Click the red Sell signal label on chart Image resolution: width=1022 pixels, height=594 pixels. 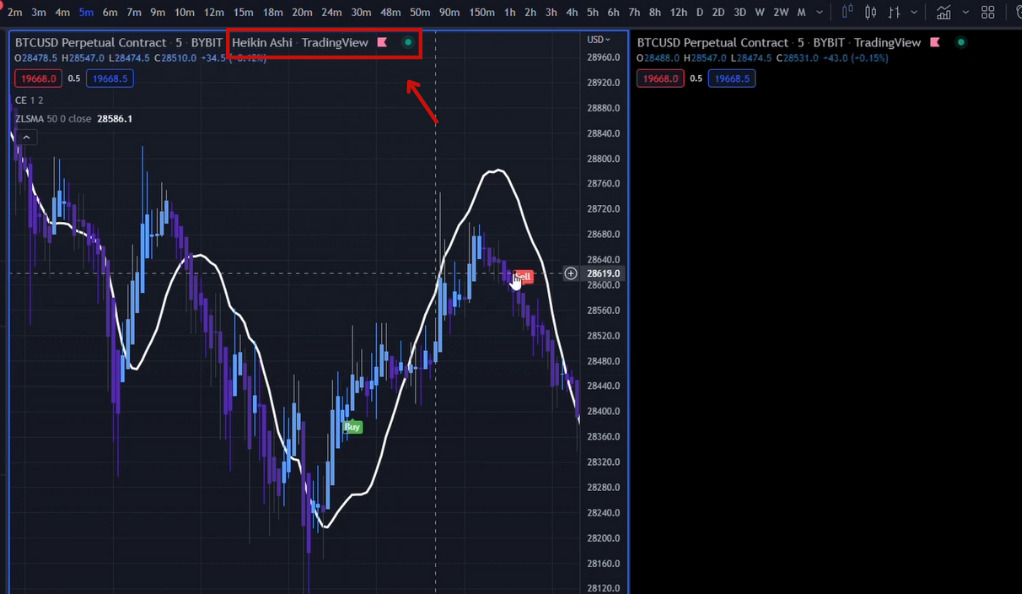(523, 276)
